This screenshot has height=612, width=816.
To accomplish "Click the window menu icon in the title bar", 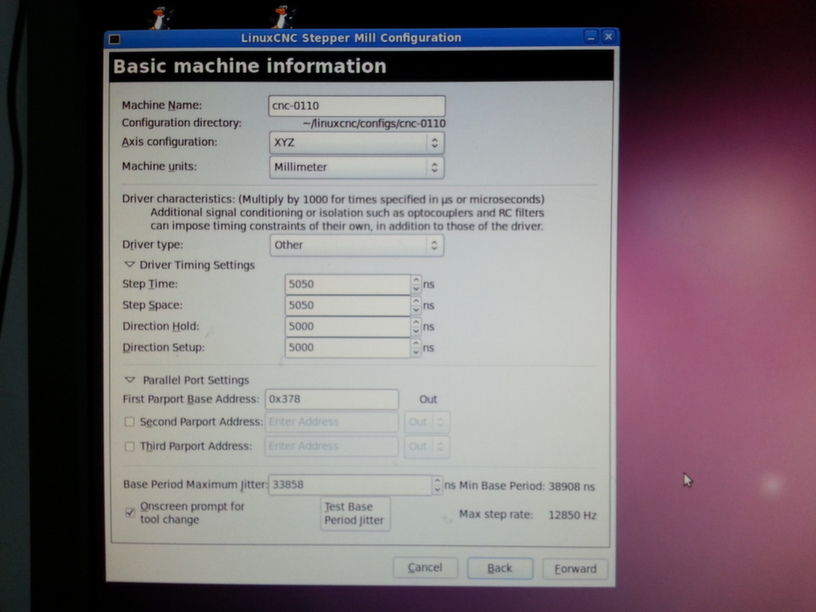I will click(x=114, y=39).
